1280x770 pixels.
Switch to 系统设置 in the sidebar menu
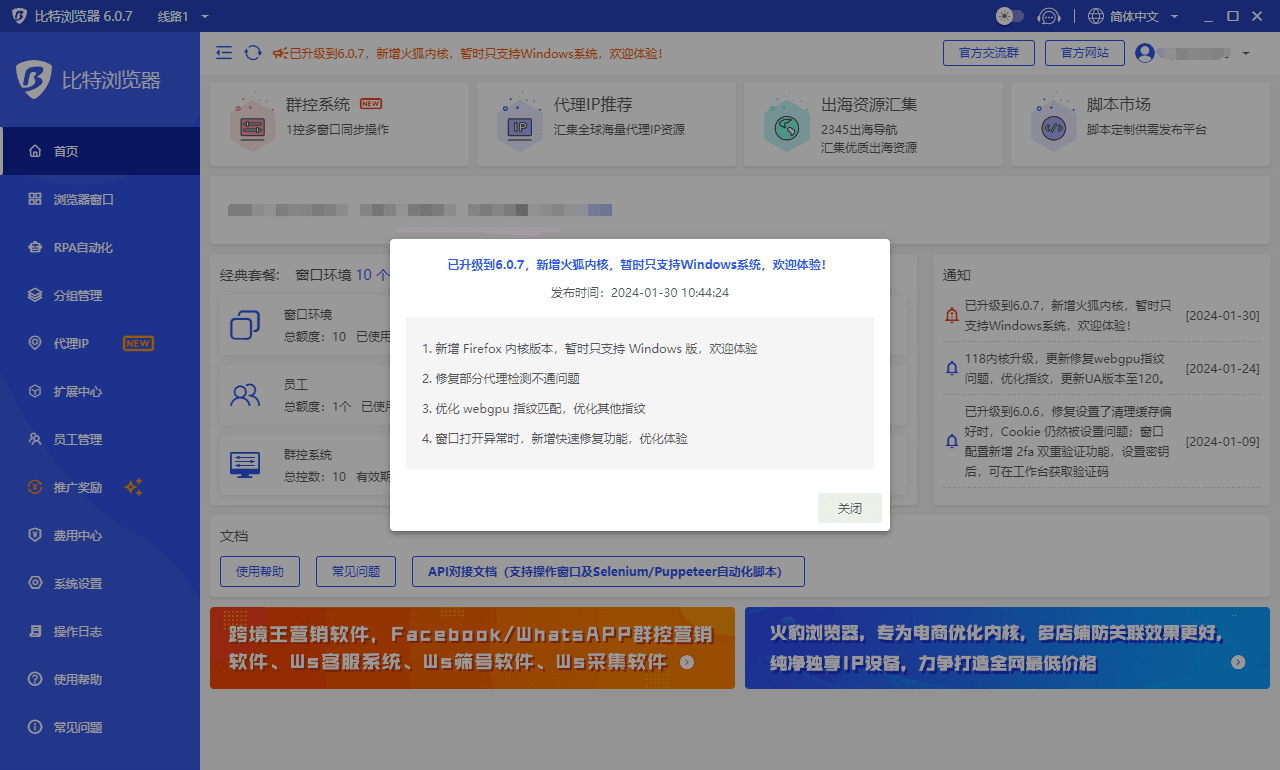34,583
